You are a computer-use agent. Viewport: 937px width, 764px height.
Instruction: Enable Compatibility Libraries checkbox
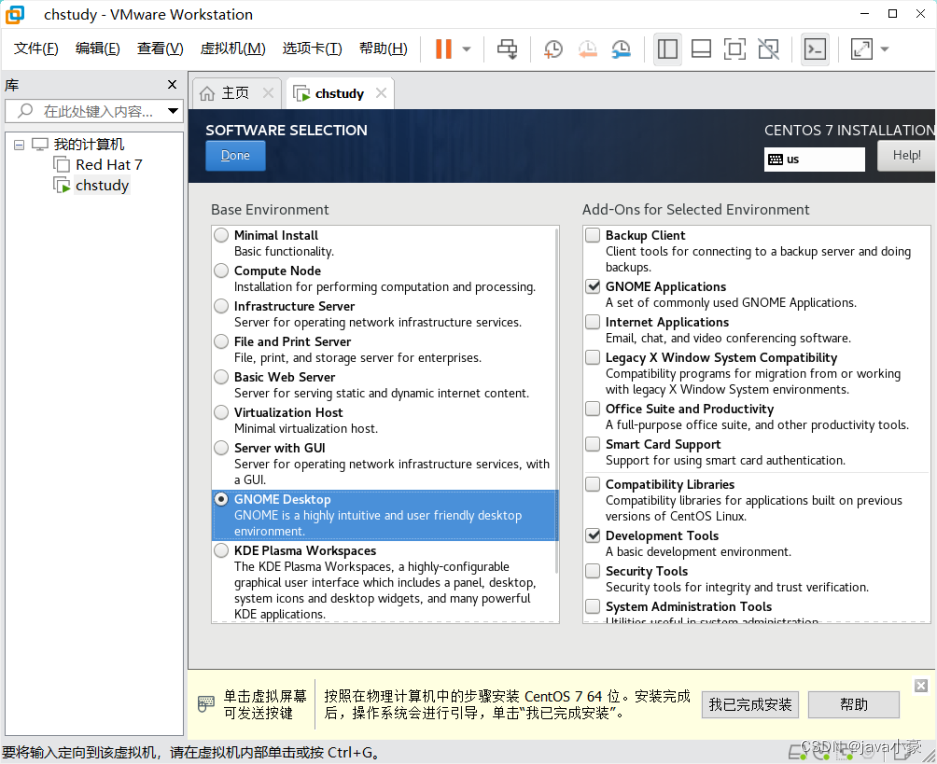coord(592,484)
